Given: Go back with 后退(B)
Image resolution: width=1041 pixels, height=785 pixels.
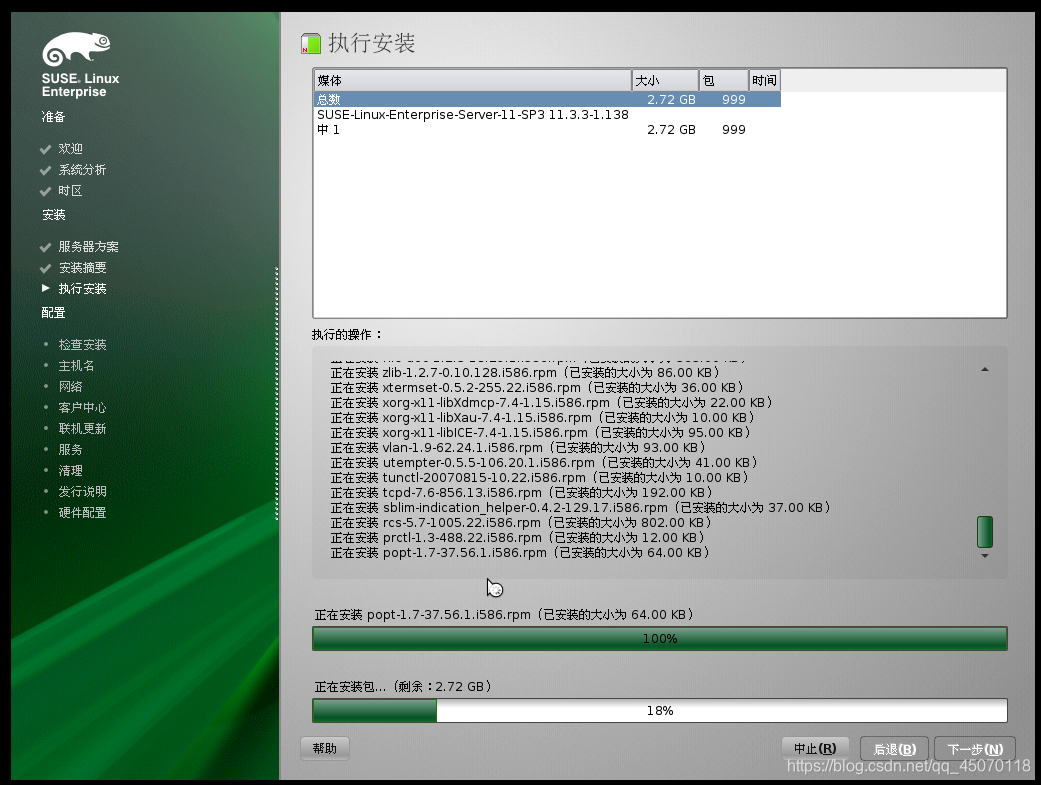Looking at the screenshot, I should tap(894, 748).
